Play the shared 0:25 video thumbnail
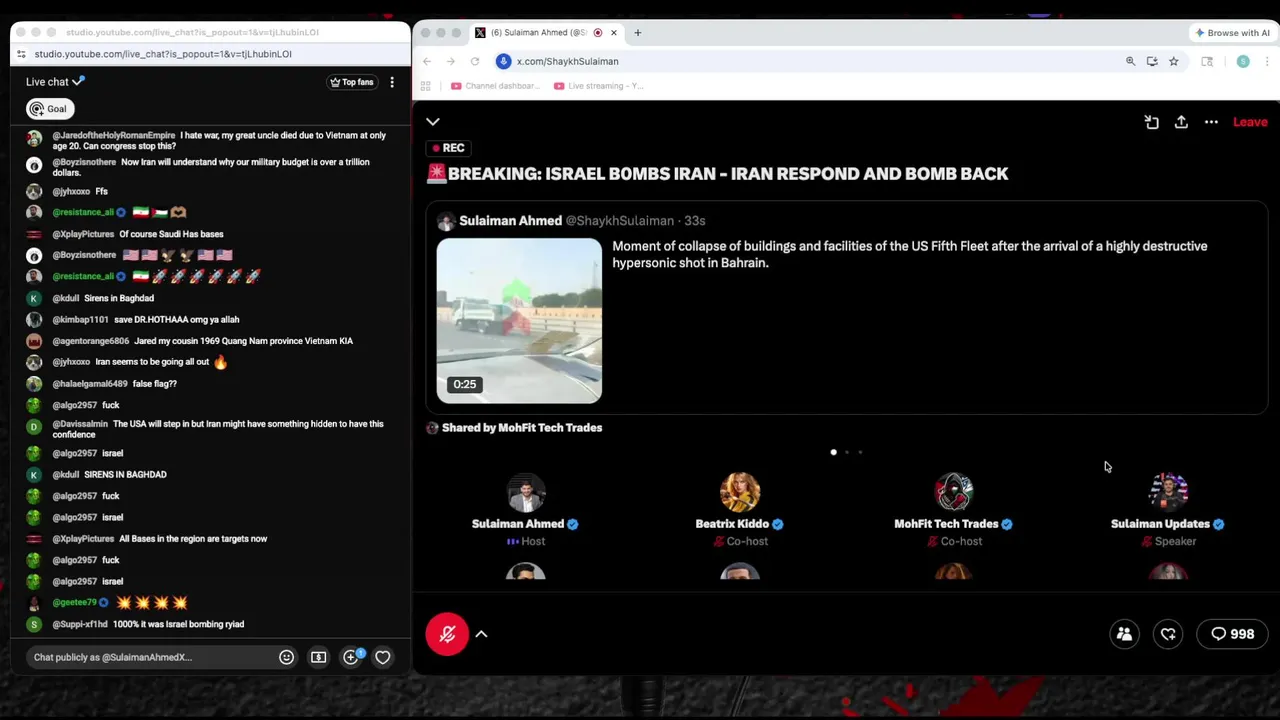Screen dimensions: 1280x720 point(519,320)
